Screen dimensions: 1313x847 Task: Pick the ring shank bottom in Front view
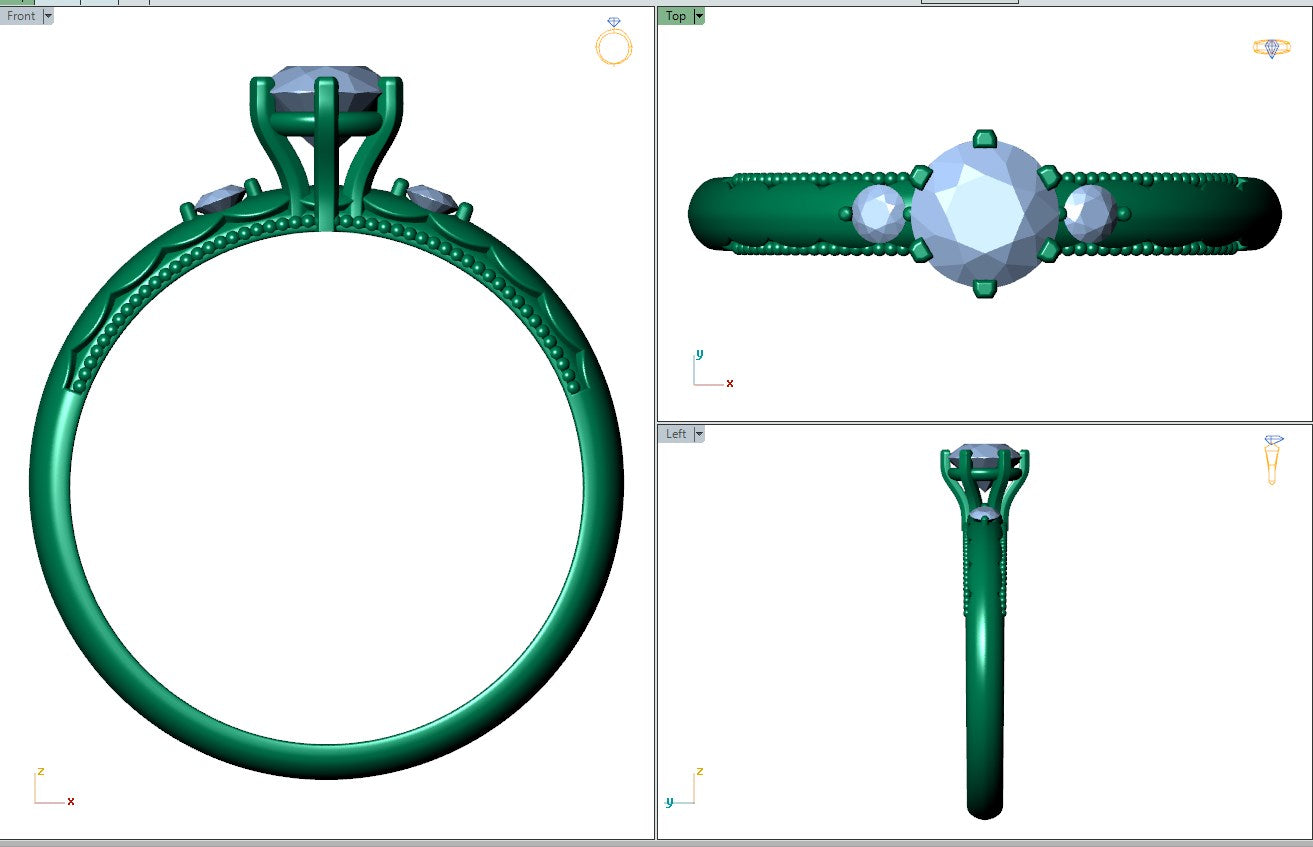327,760
